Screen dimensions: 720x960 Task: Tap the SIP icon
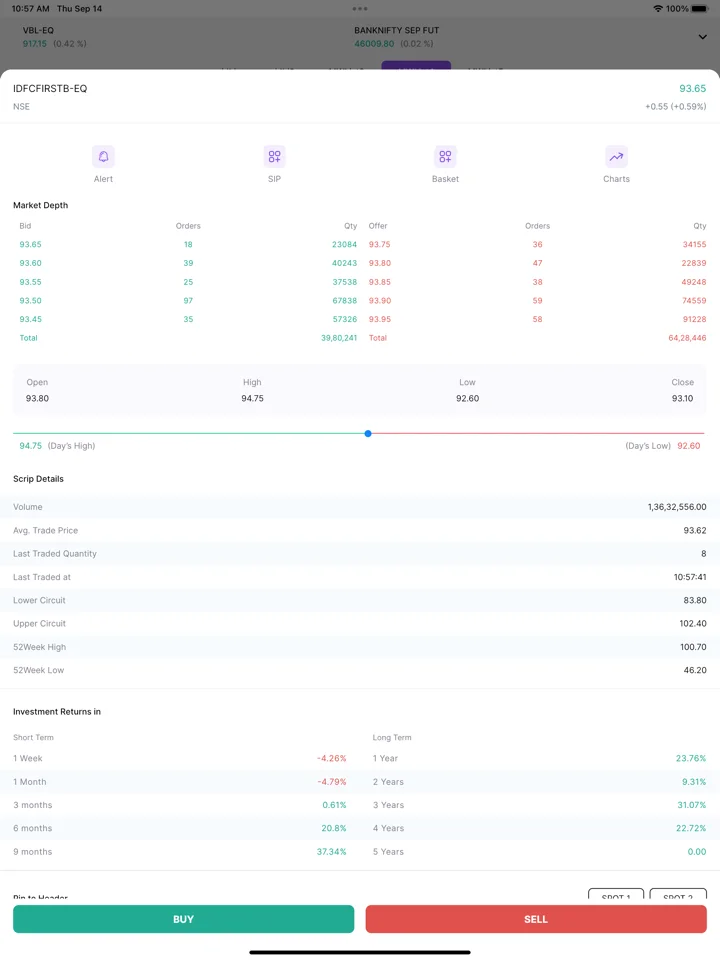[274, 157]
